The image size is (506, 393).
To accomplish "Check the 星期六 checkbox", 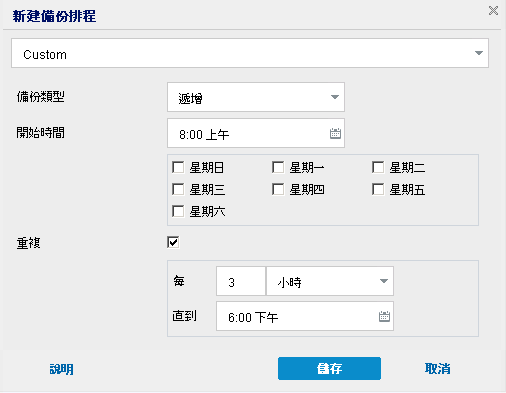I will [x=178, y=211].
